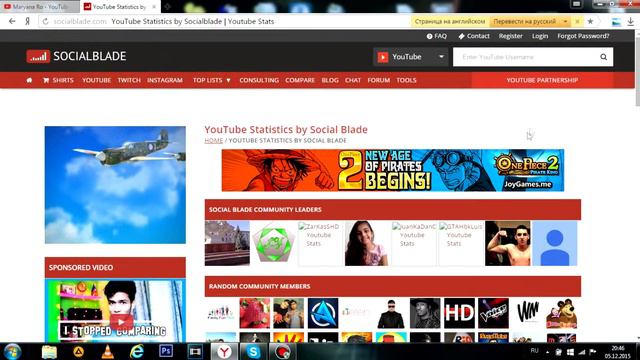This screenshot has width=640, height=360.
Task: Click the RU language indicator
Action: (x=534, y=351)
